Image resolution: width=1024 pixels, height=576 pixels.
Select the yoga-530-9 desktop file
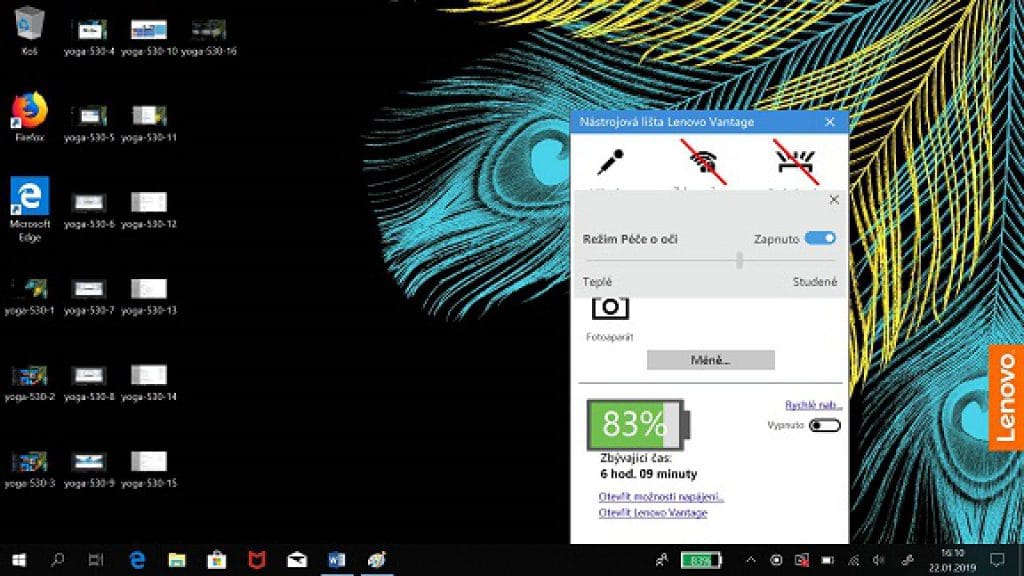89,470
